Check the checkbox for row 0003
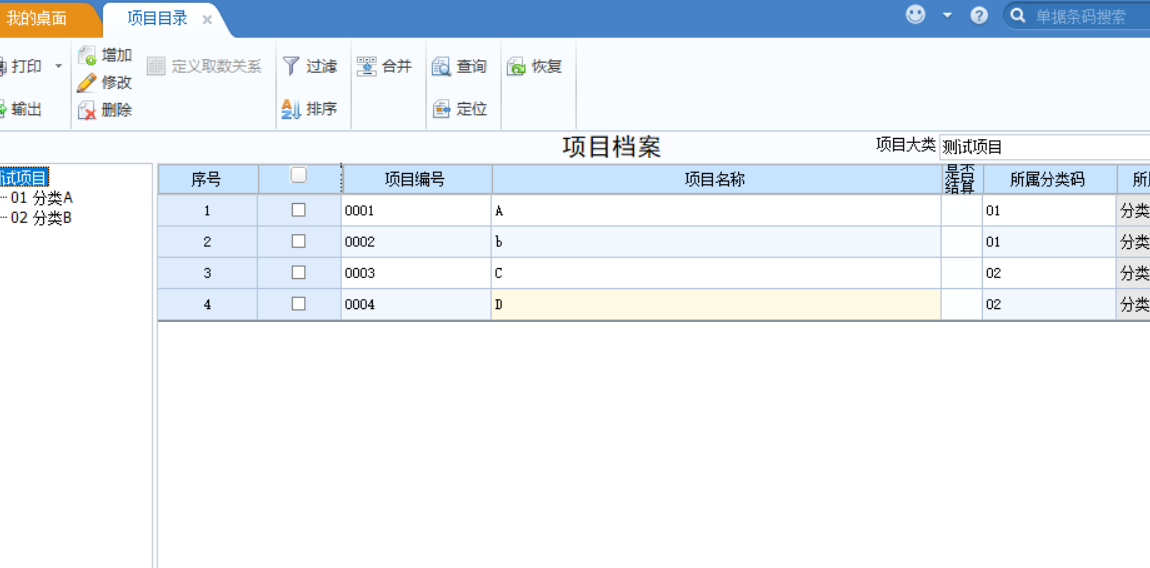 pos(299,272)
